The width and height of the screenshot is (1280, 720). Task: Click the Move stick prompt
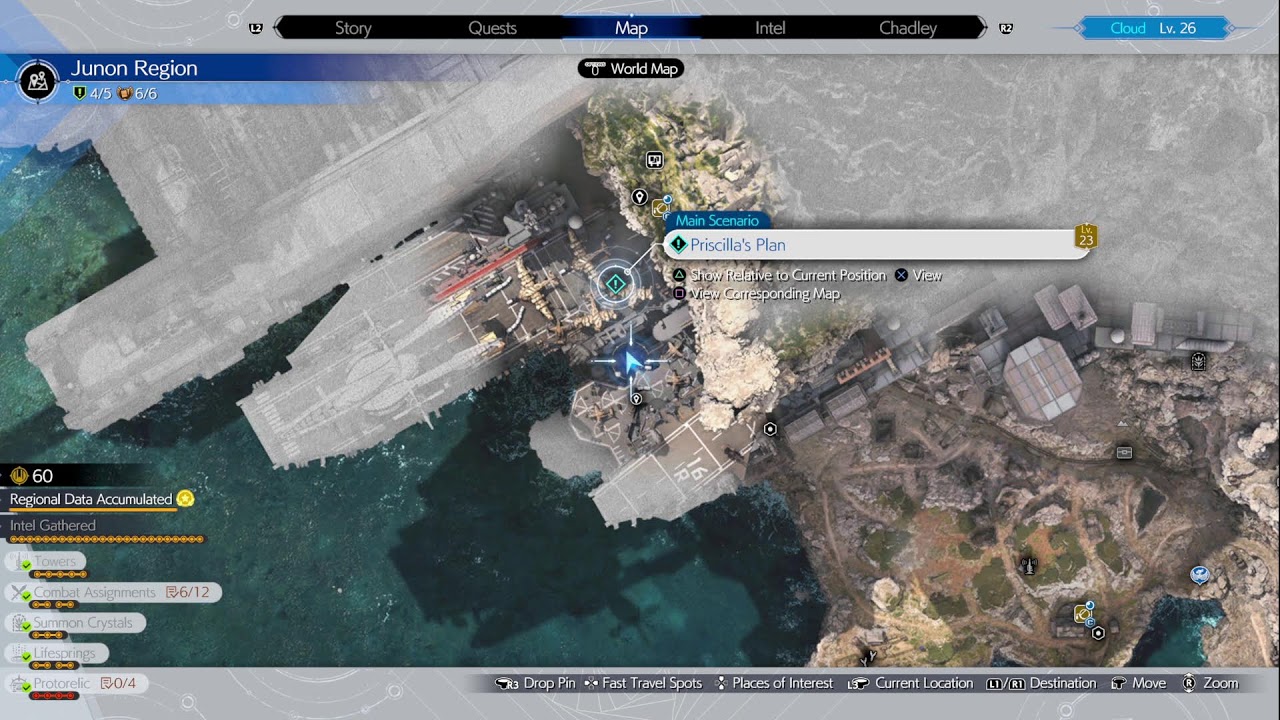[1138, 683]
